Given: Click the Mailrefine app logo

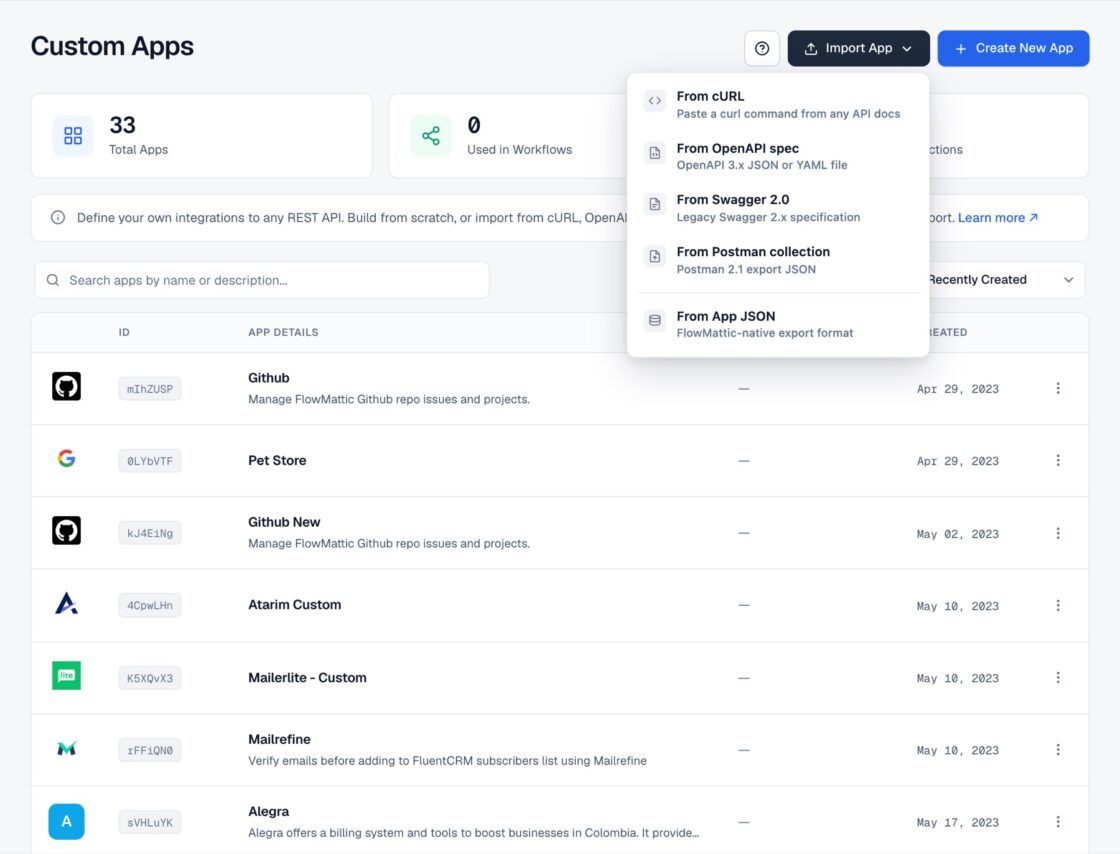Looking at the screenshot, I should (66, 748).
